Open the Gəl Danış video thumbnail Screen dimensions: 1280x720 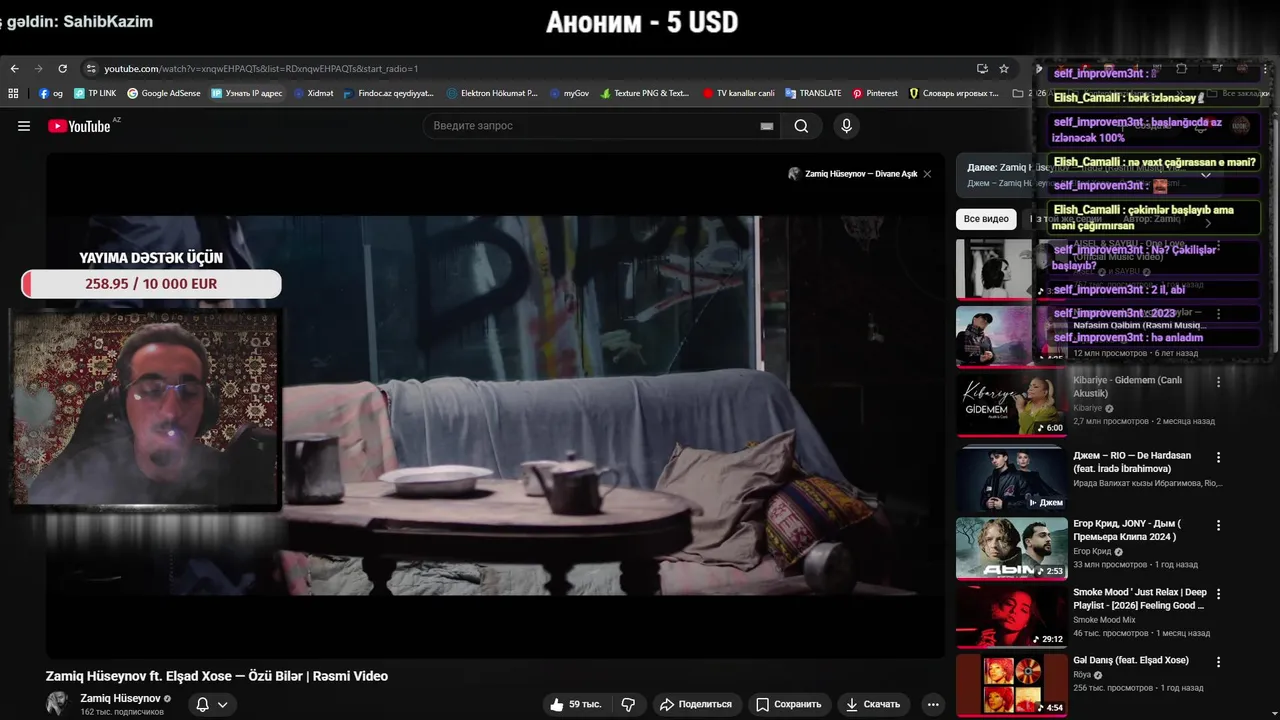click(x=1011, y=684)
